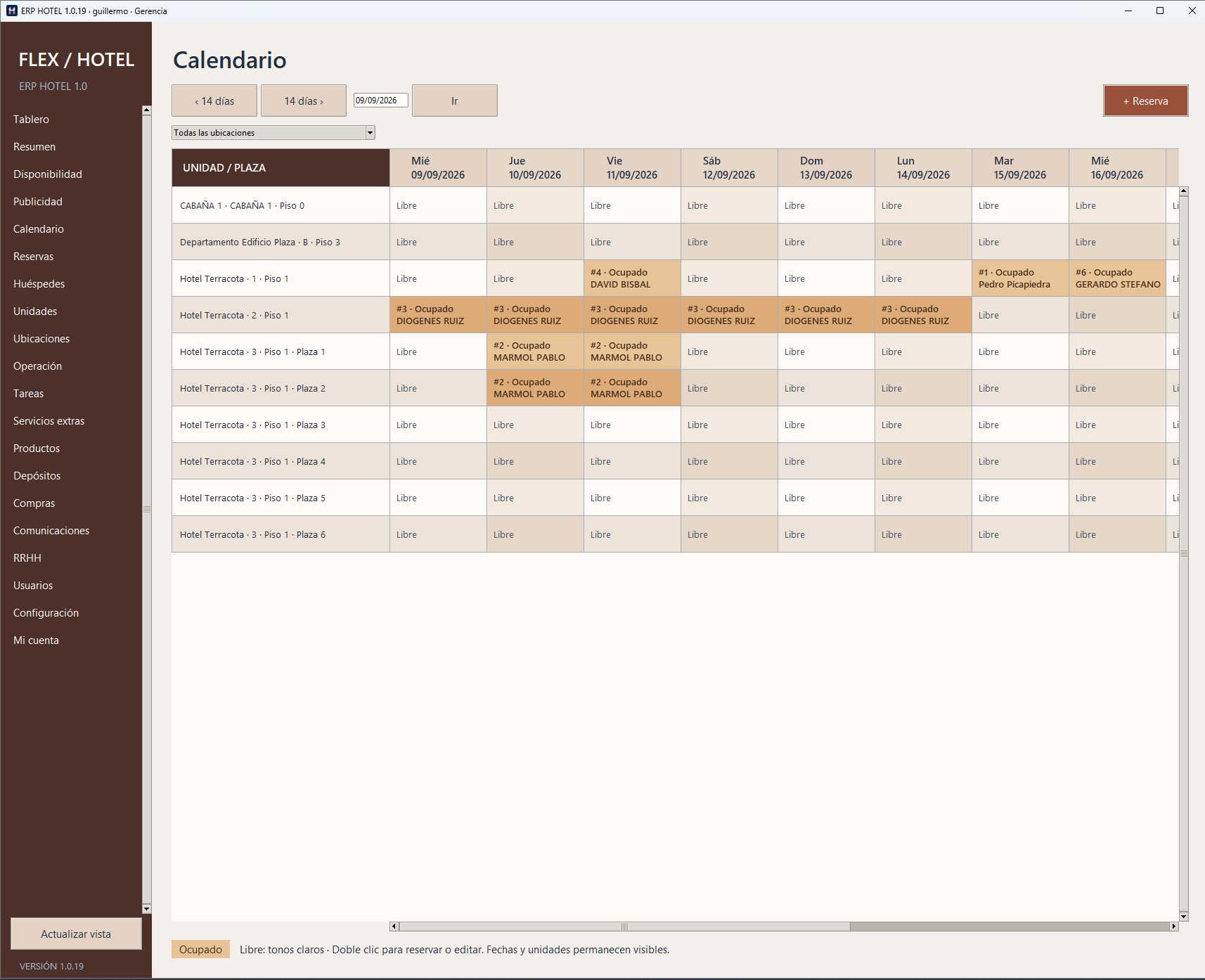The image size is (1205, 980).
Task: Click calendar vertical scrollbar down arrow
Action: point(1184,916)
